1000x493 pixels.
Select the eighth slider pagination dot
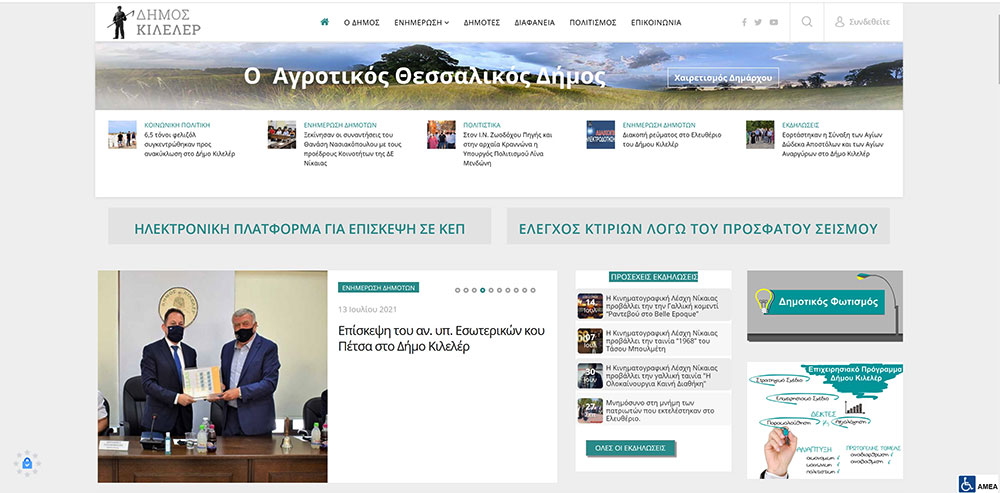click(516, 290)
